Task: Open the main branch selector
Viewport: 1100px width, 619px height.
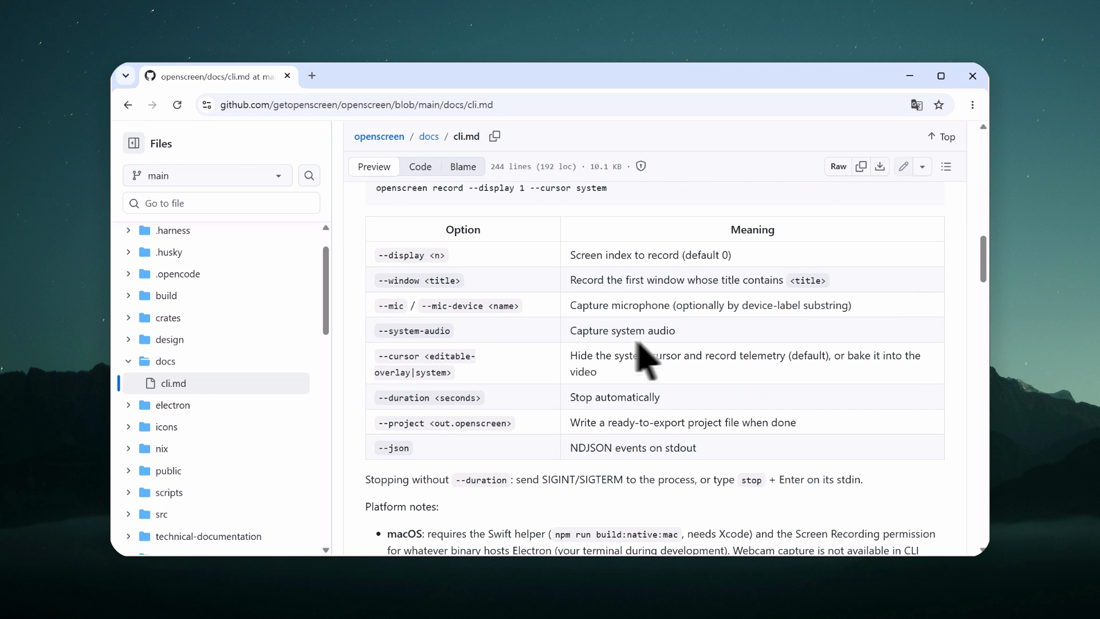Action: tap(207, 175)
